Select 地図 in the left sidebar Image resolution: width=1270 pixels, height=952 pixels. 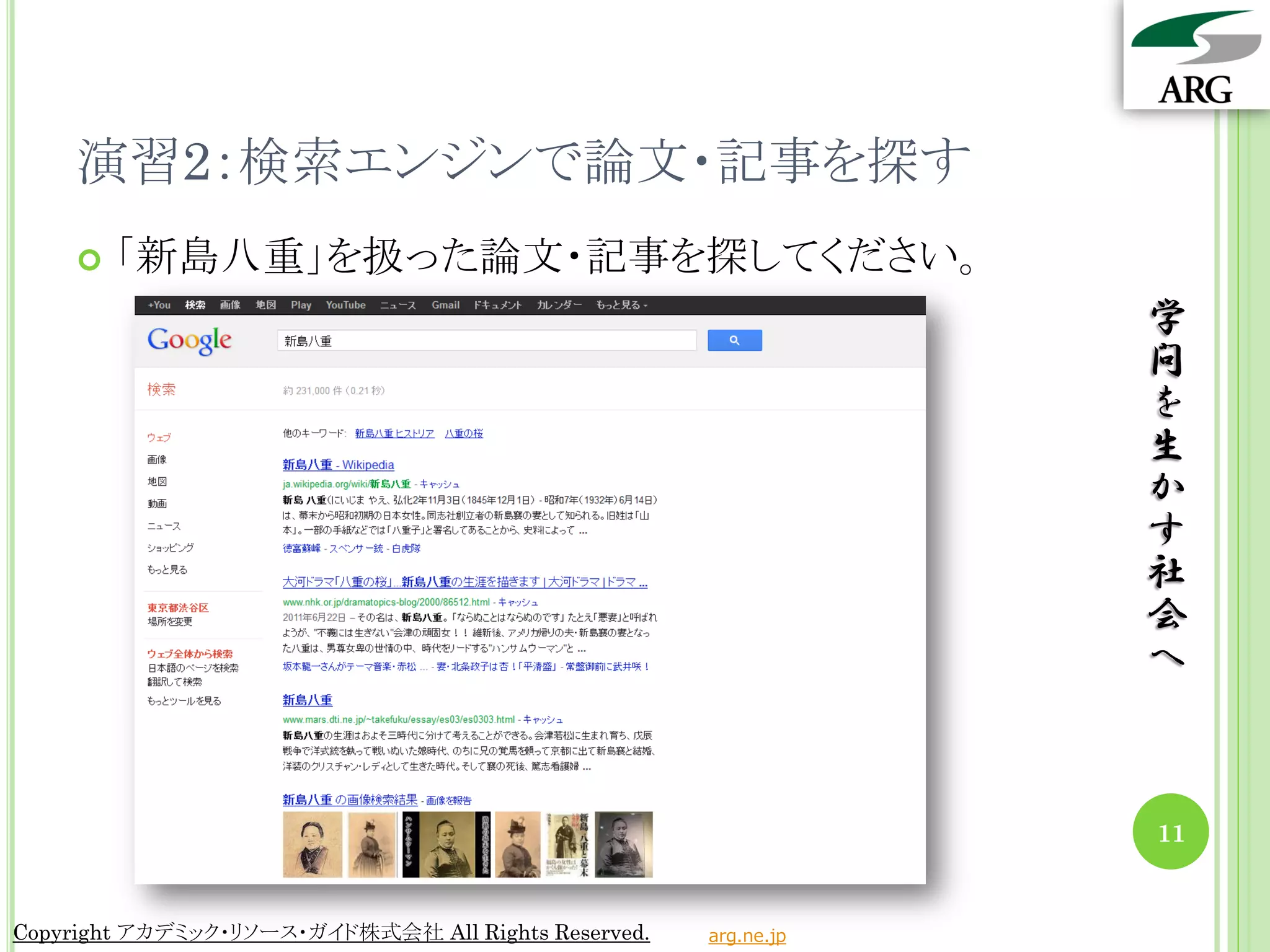pyautogui.click(x=157, y=482)
